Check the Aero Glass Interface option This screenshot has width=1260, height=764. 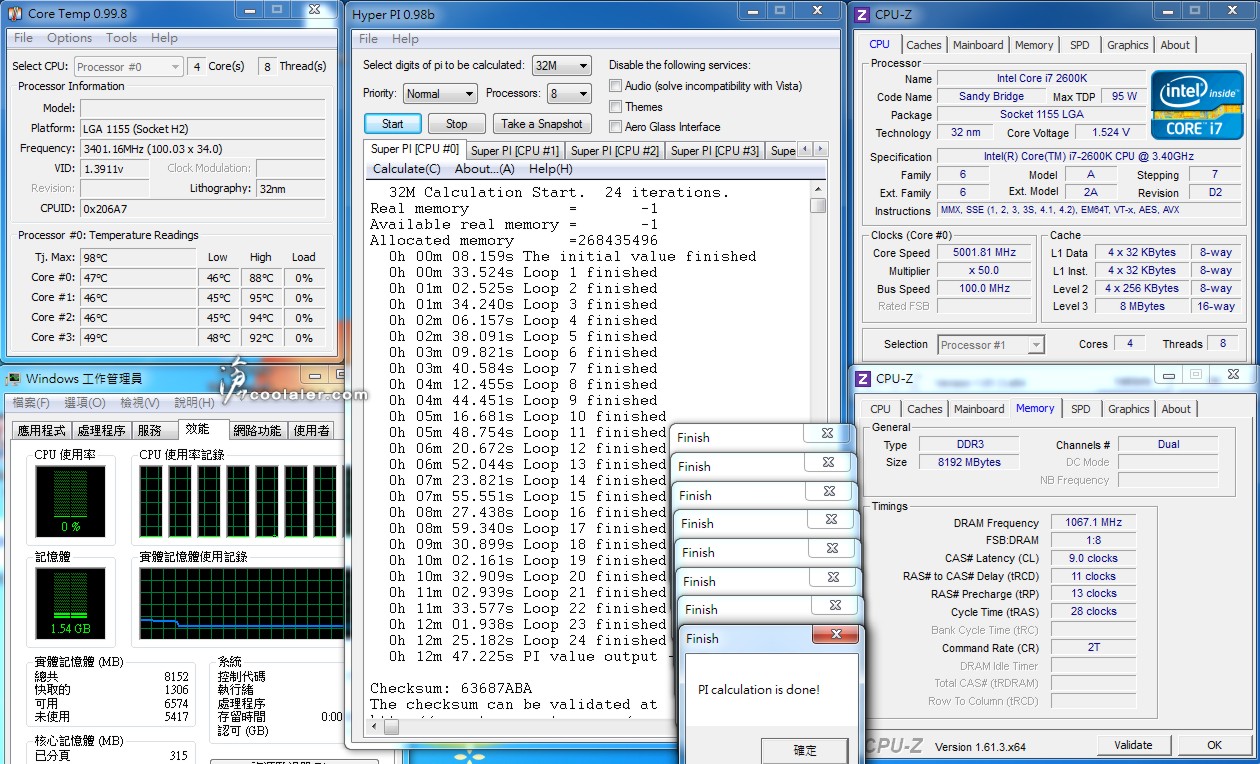(x=616, y=127)
